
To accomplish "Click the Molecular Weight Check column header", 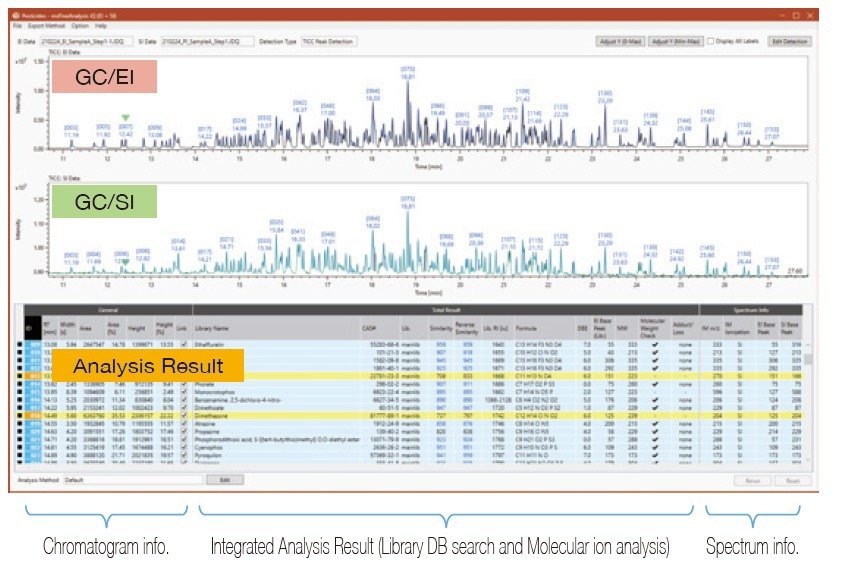I will pyautogui.click(x=653, y=328).
